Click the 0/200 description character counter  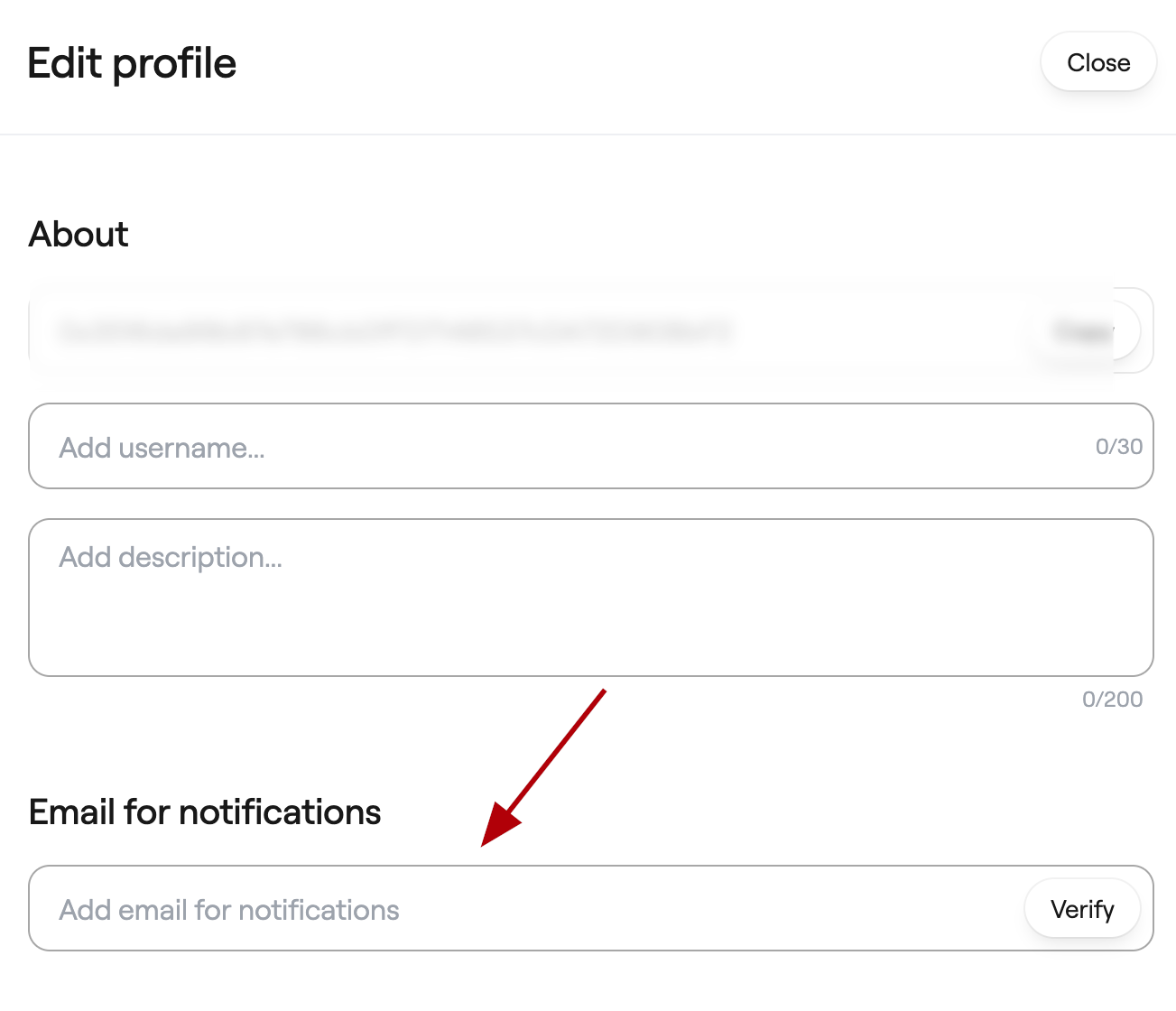point(1112,700)
